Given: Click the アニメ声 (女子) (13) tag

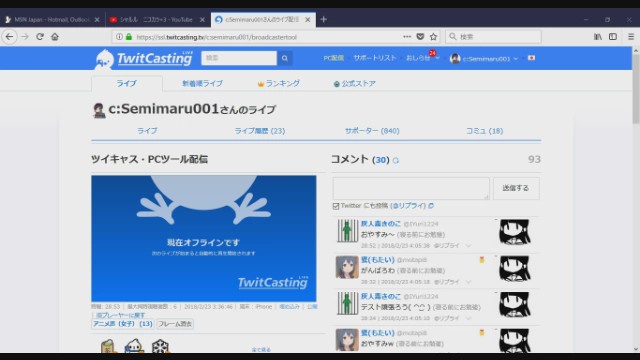Looking at the screenshot, I should 122,324.
